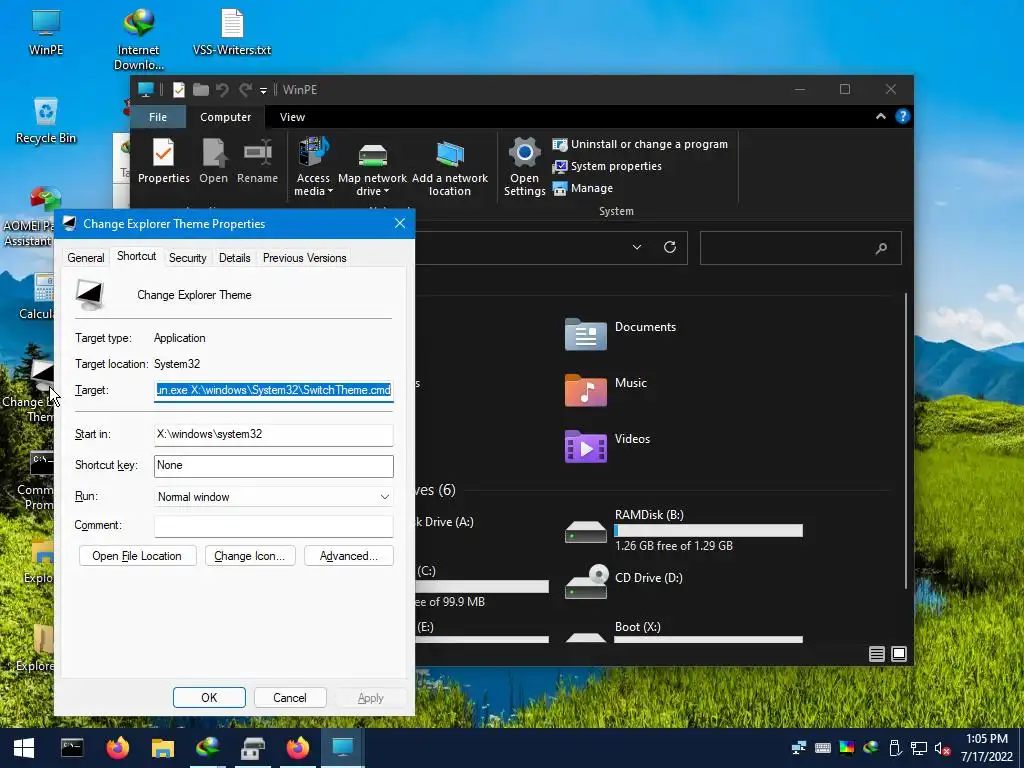Open the File menu in WinPE window

tap(158, 117)
